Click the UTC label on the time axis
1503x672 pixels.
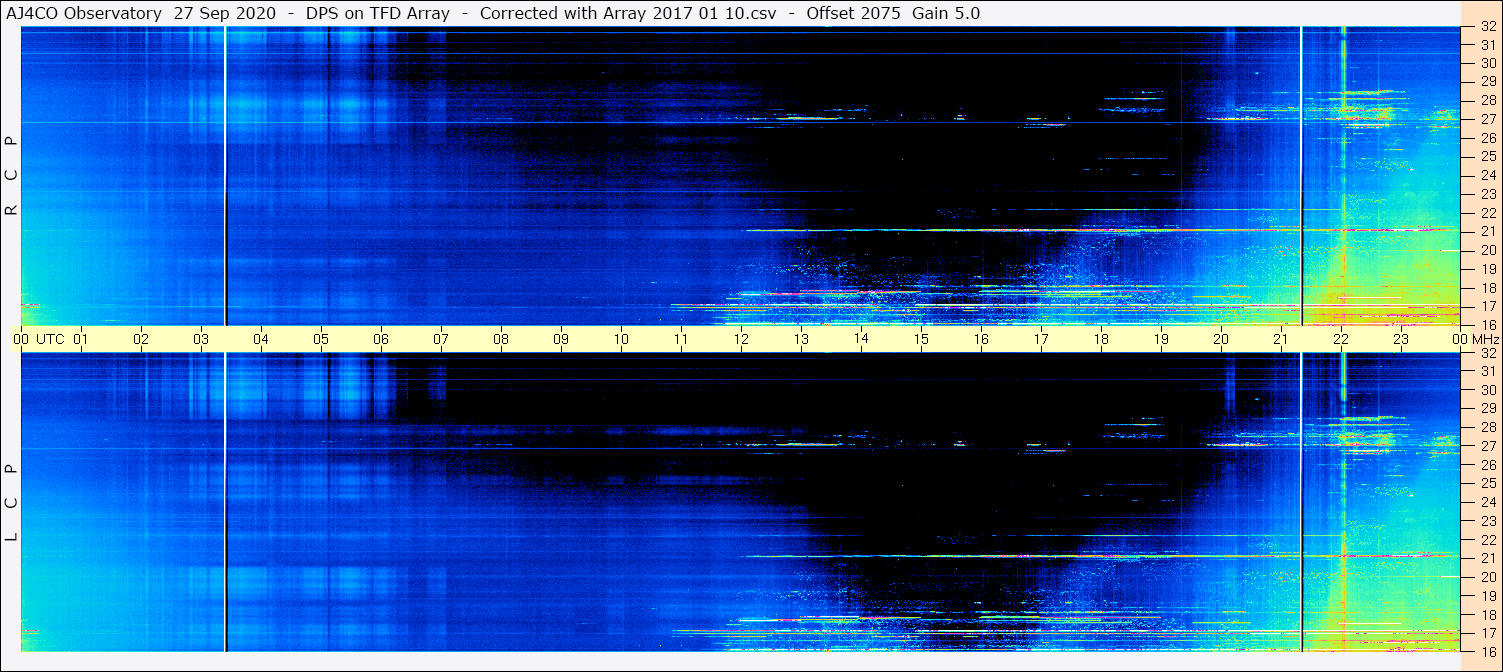point(50,339)
